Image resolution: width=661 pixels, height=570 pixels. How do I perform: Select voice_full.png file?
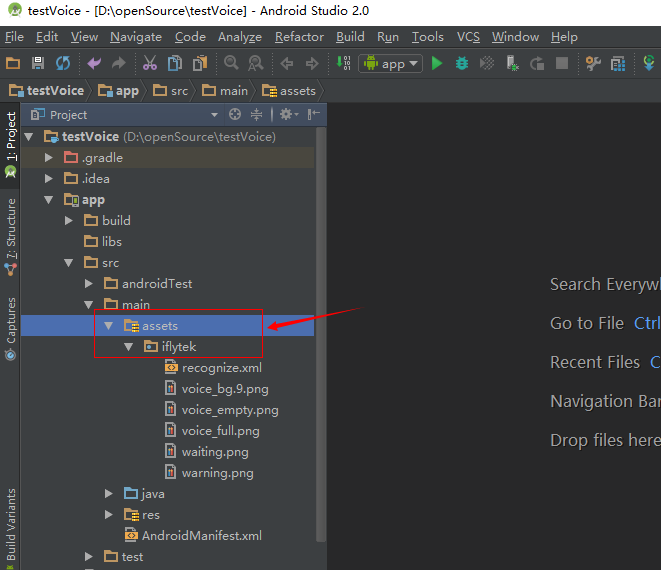click(x=212, y=431)
